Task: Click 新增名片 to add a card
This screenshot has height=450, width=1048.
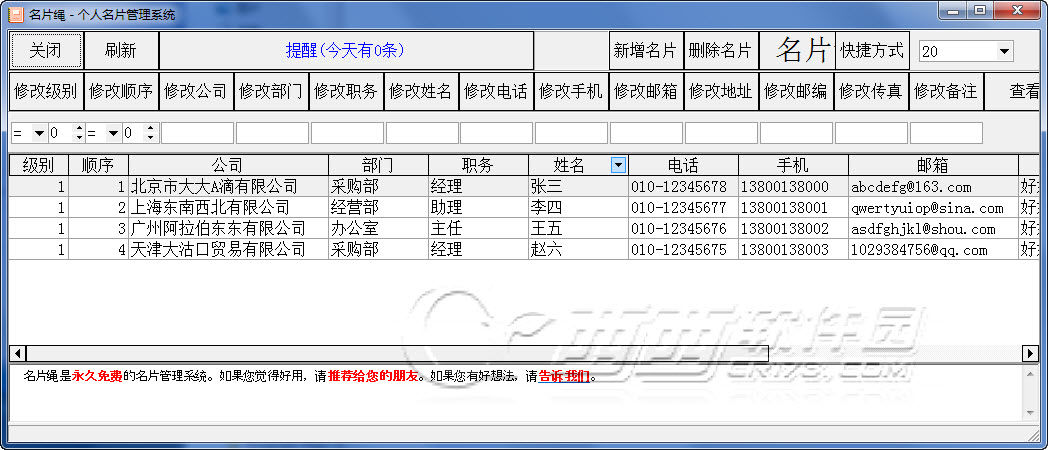Action: [x=646, y=50]
